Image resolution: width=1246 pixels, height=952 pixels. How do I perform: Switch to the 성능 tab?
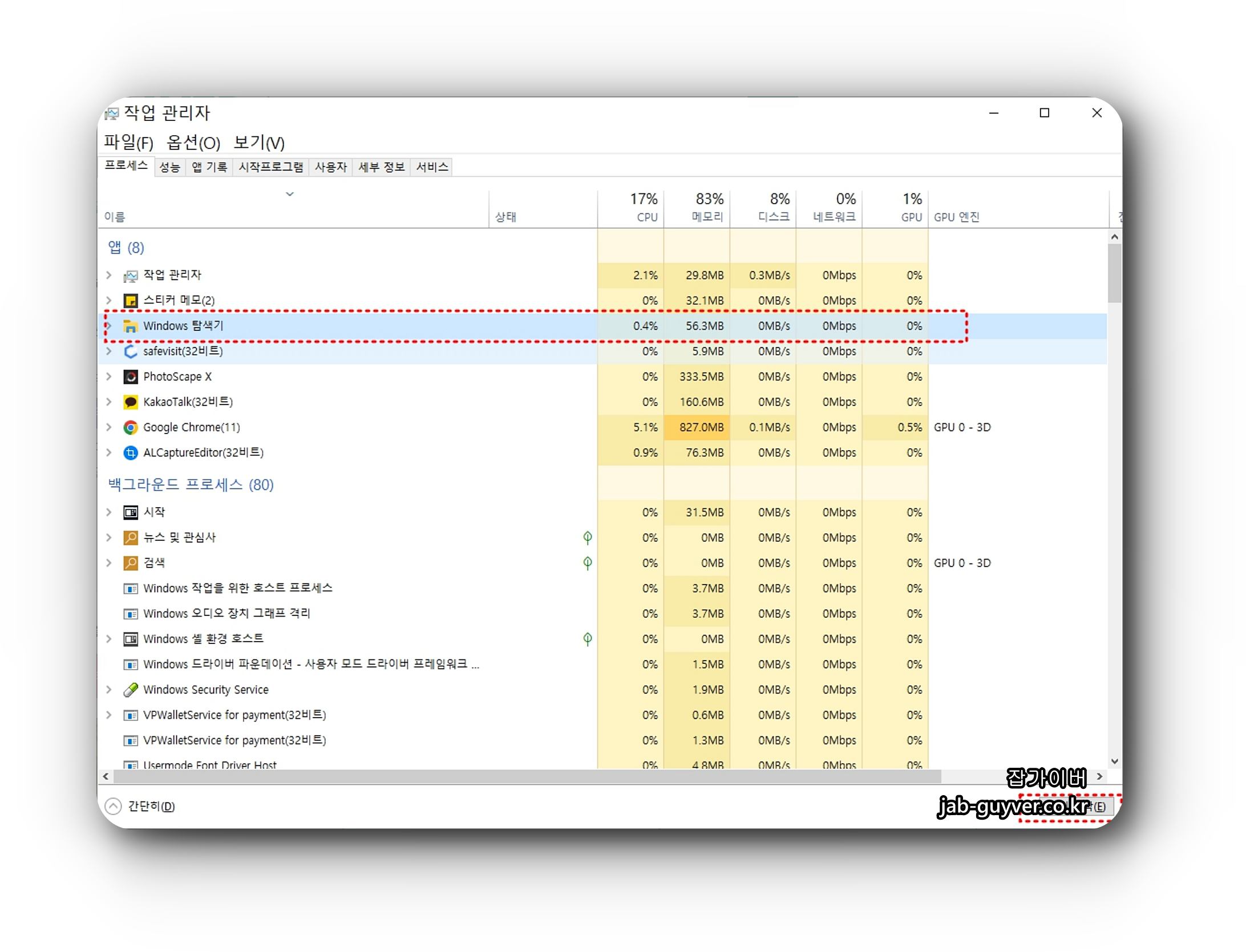[169, 167]
